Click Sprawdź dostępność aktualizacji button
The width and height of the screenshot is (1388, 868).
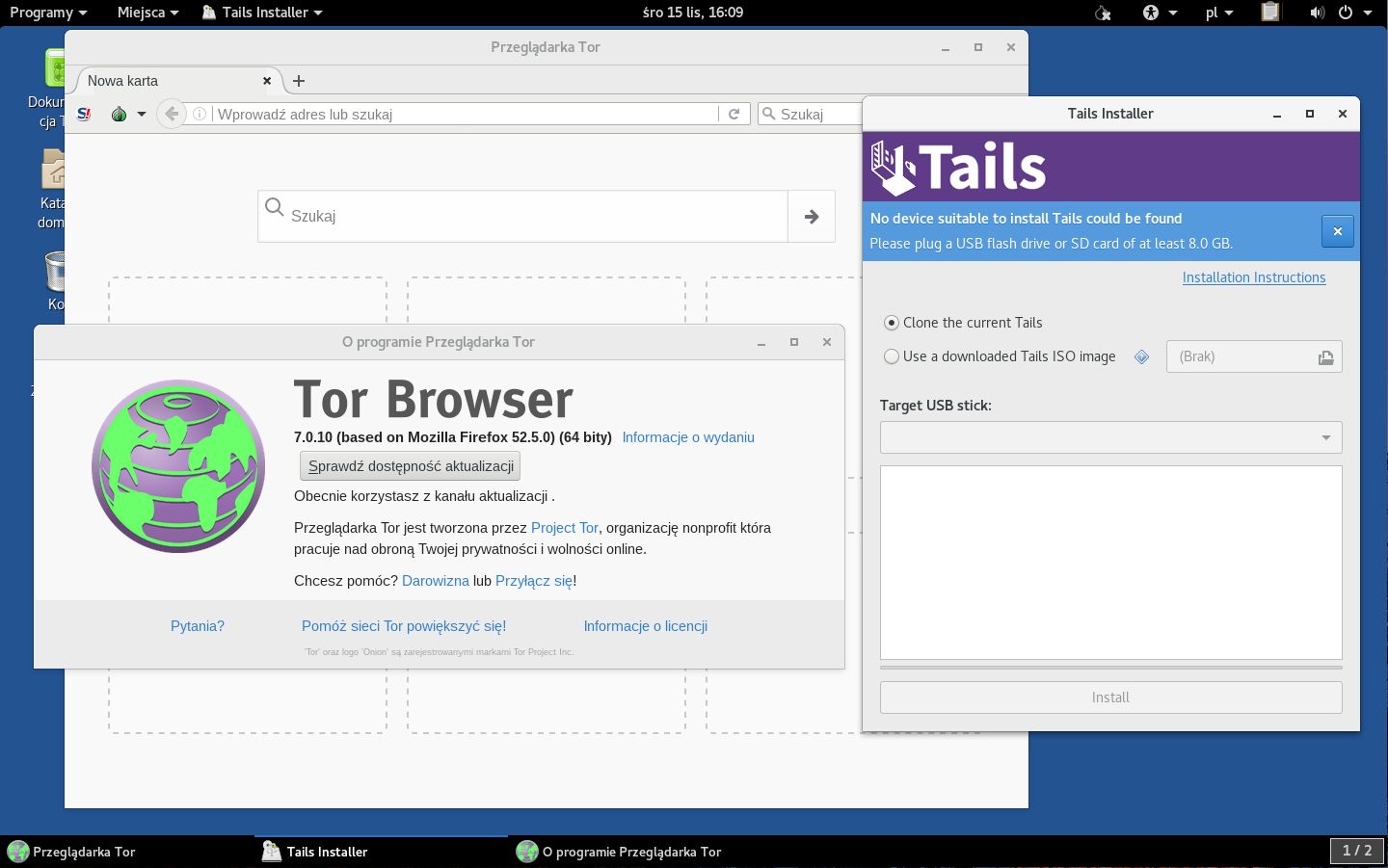(x=411, y=466)
